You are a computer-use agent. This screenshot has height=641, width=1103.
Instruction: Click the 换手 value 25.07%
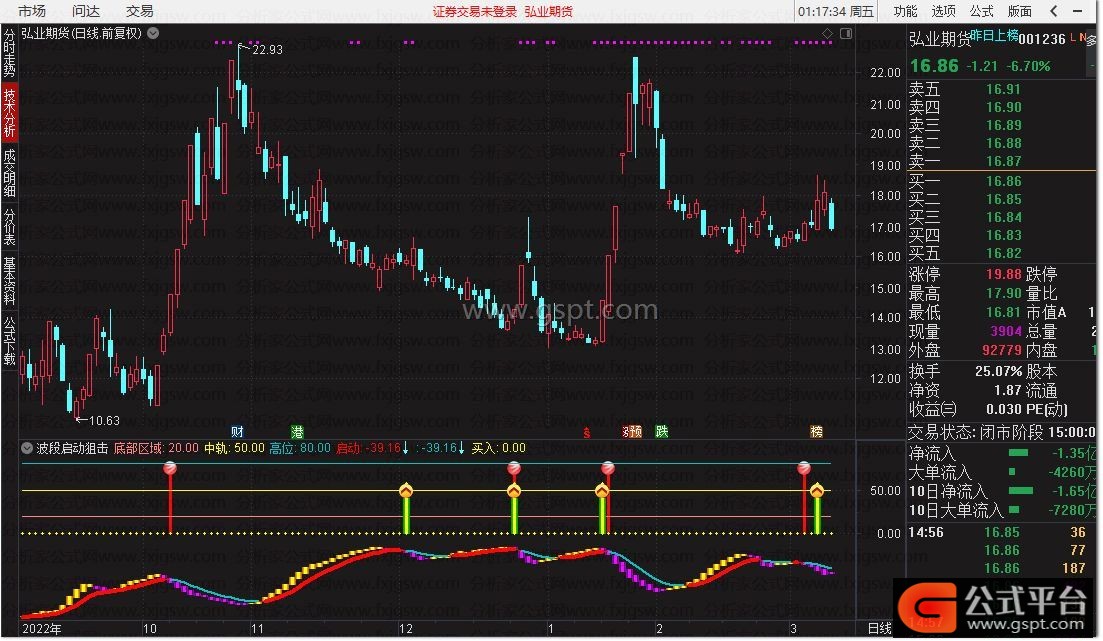click(998, 372)
